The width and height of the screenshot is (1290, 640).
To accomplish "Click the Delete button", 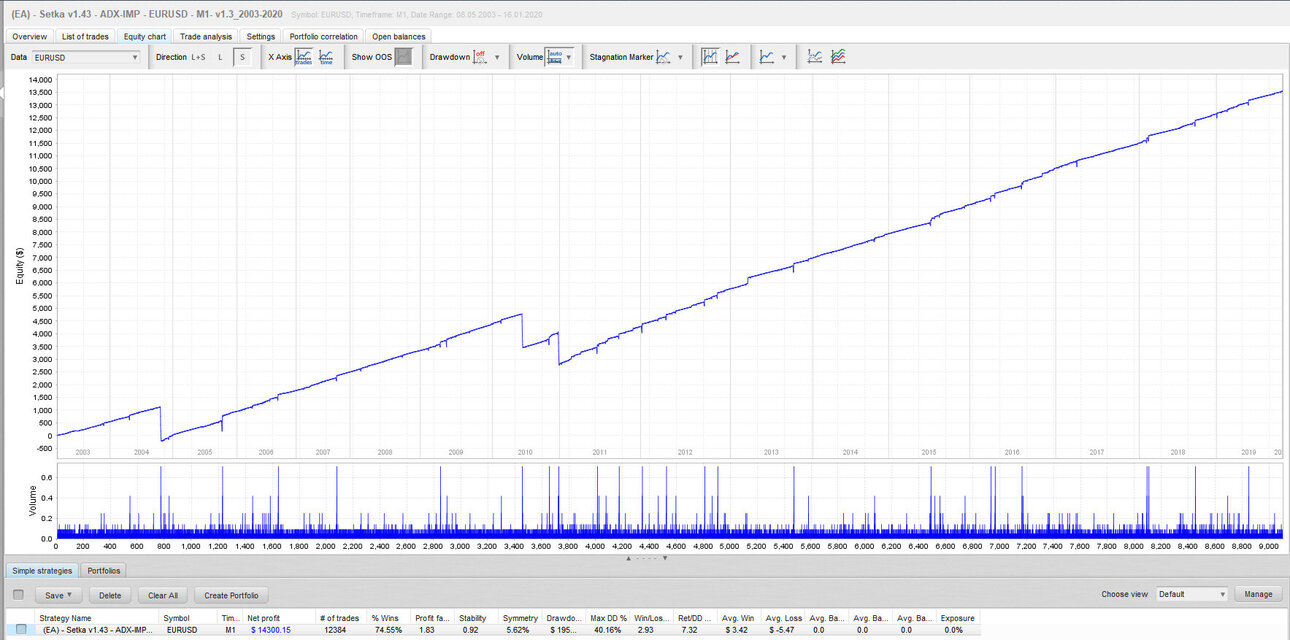I will tap(110, 594).
